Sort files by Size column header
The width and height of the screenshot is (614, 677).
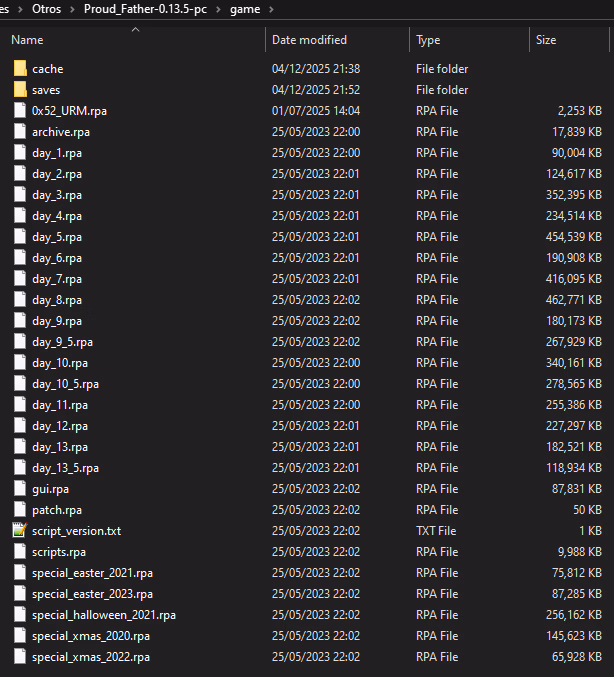[546, 40]
